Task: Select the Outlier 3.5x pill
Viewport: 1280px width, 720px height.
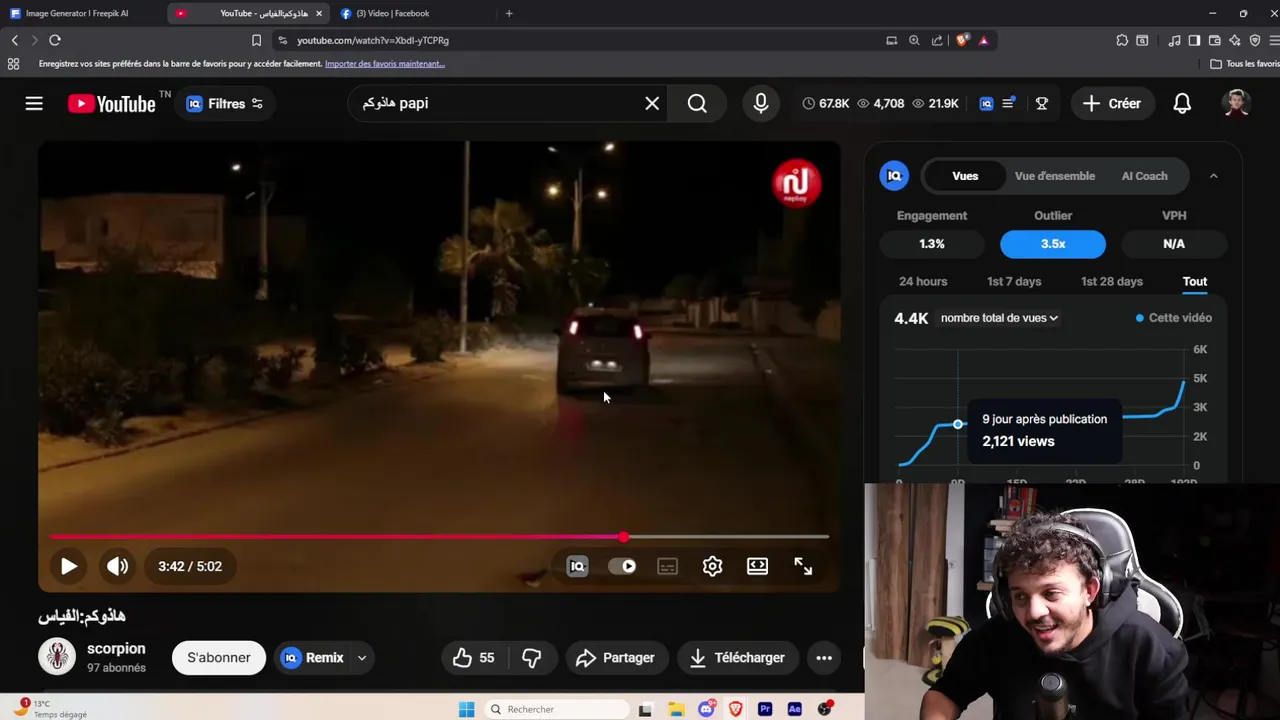Action: 1053,243
